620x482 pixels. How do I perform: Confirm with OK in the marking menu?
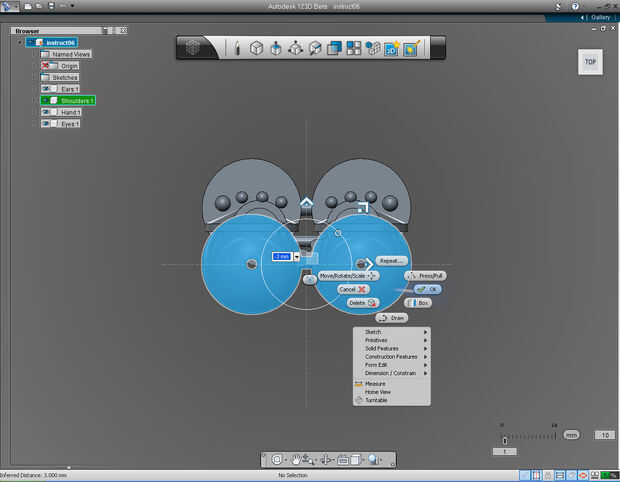click(427, 289)
